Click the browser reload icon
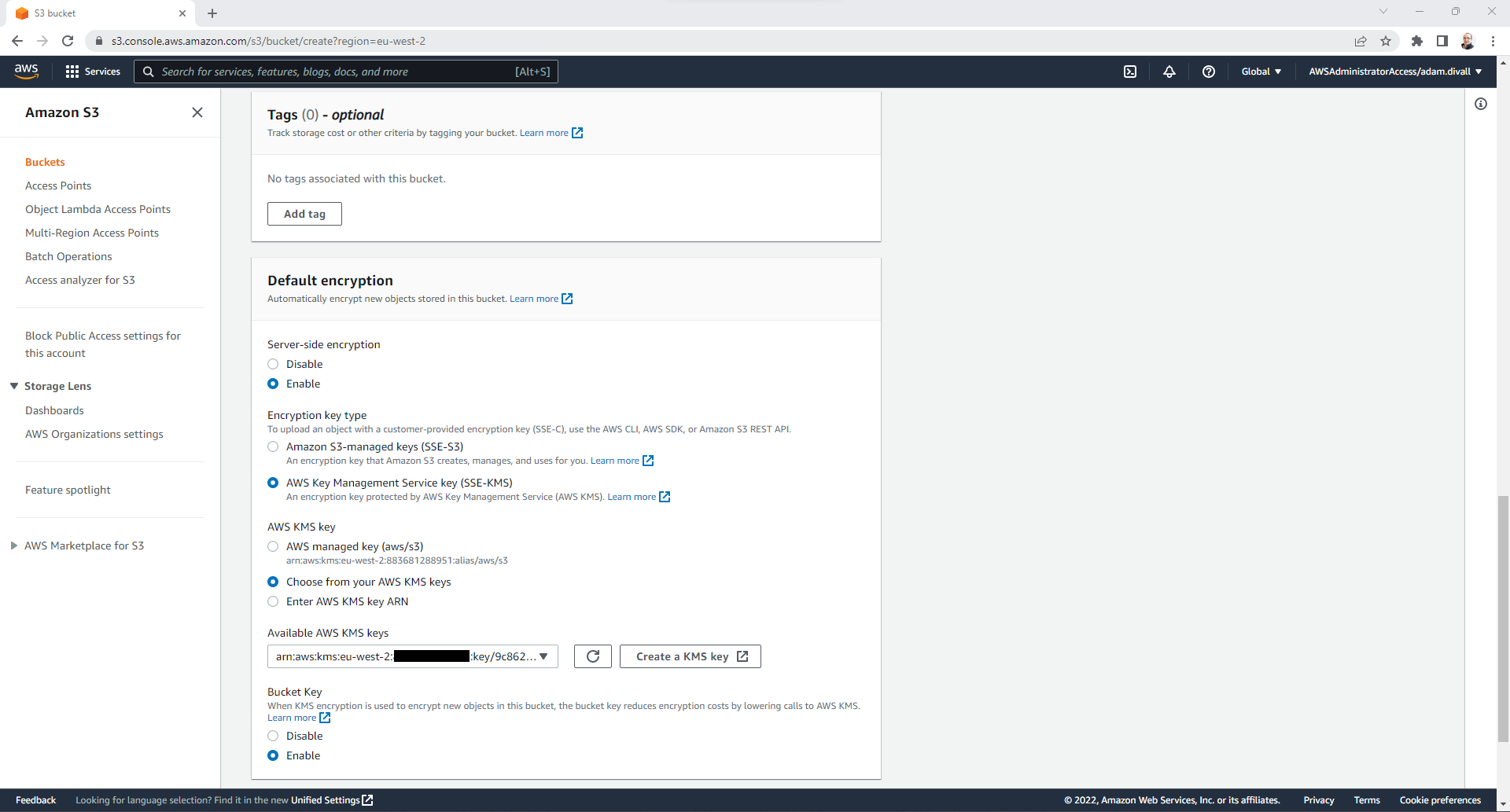The width and height of the screenshot is (1510, 812). point(68,41)
